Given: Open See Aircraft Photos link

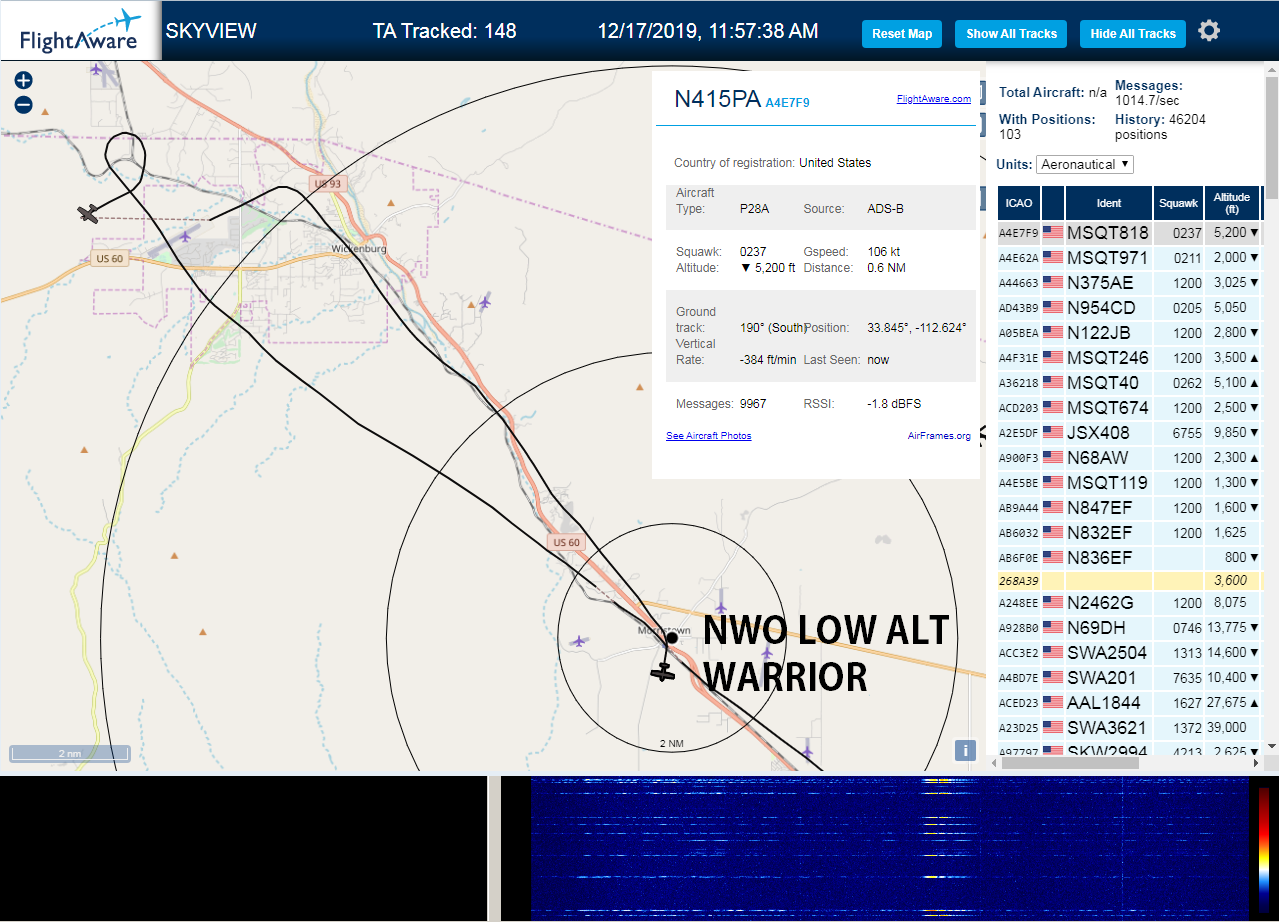Looking at the screenshot, I should coord(709,436).
